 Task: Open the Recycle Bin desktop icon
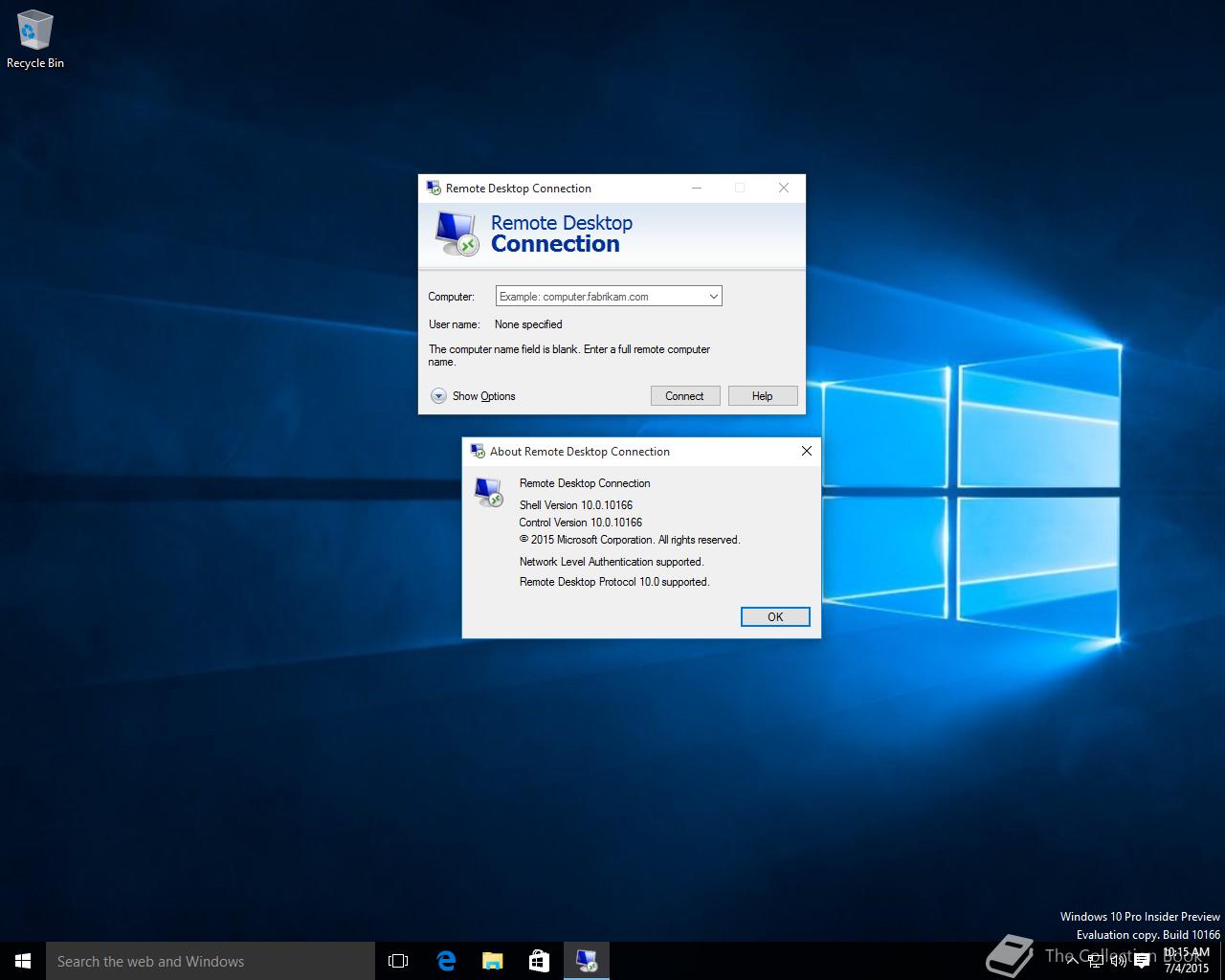point(35,40)
